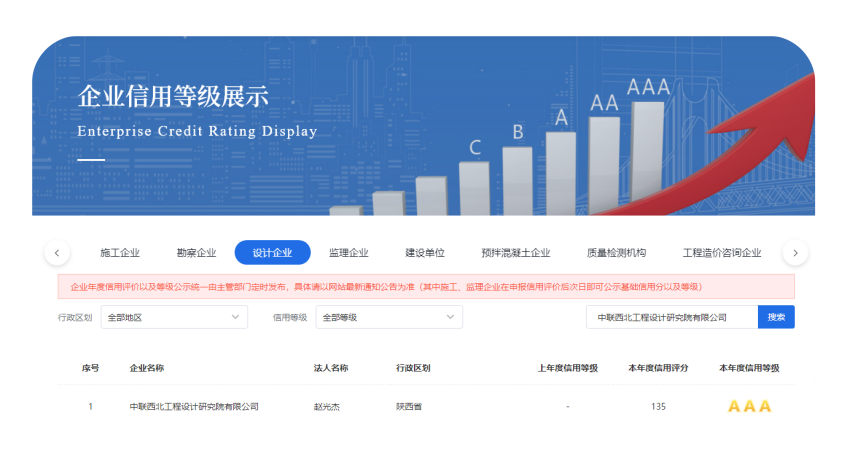The image size is (847, 452).
Task: Click the company name search input field
Action: [671, 317]
